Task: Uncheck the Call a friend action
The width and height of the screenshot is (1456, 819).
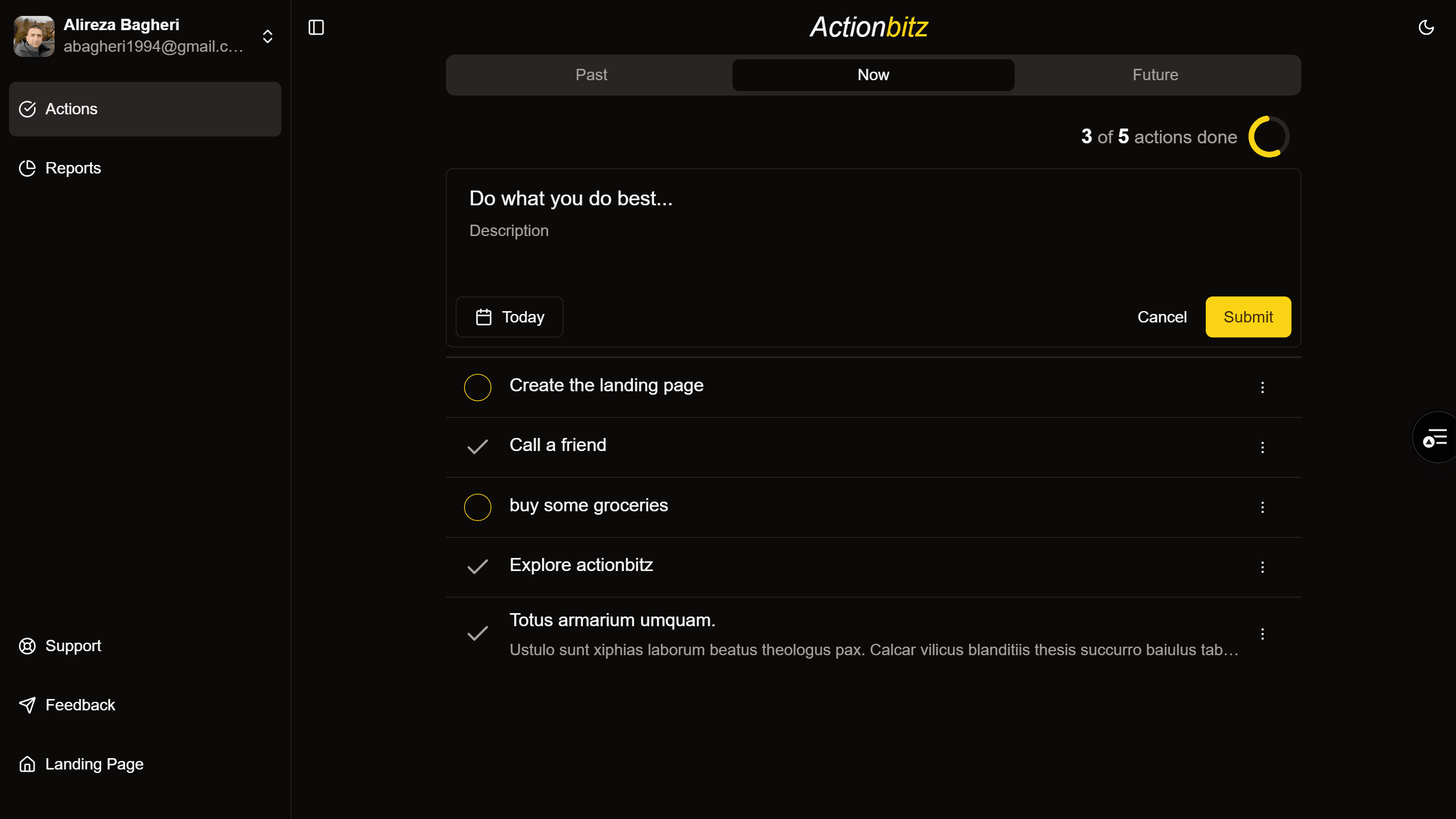Action: (478, 447)
